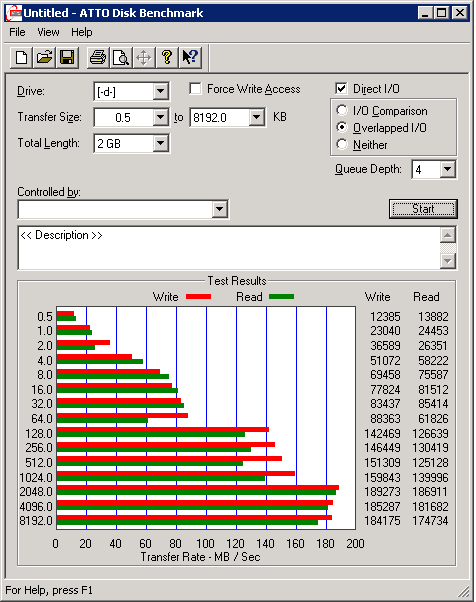Click the Read column header in results
The image size is (476, 602).
pyautogui.click(x=426, y=297)
